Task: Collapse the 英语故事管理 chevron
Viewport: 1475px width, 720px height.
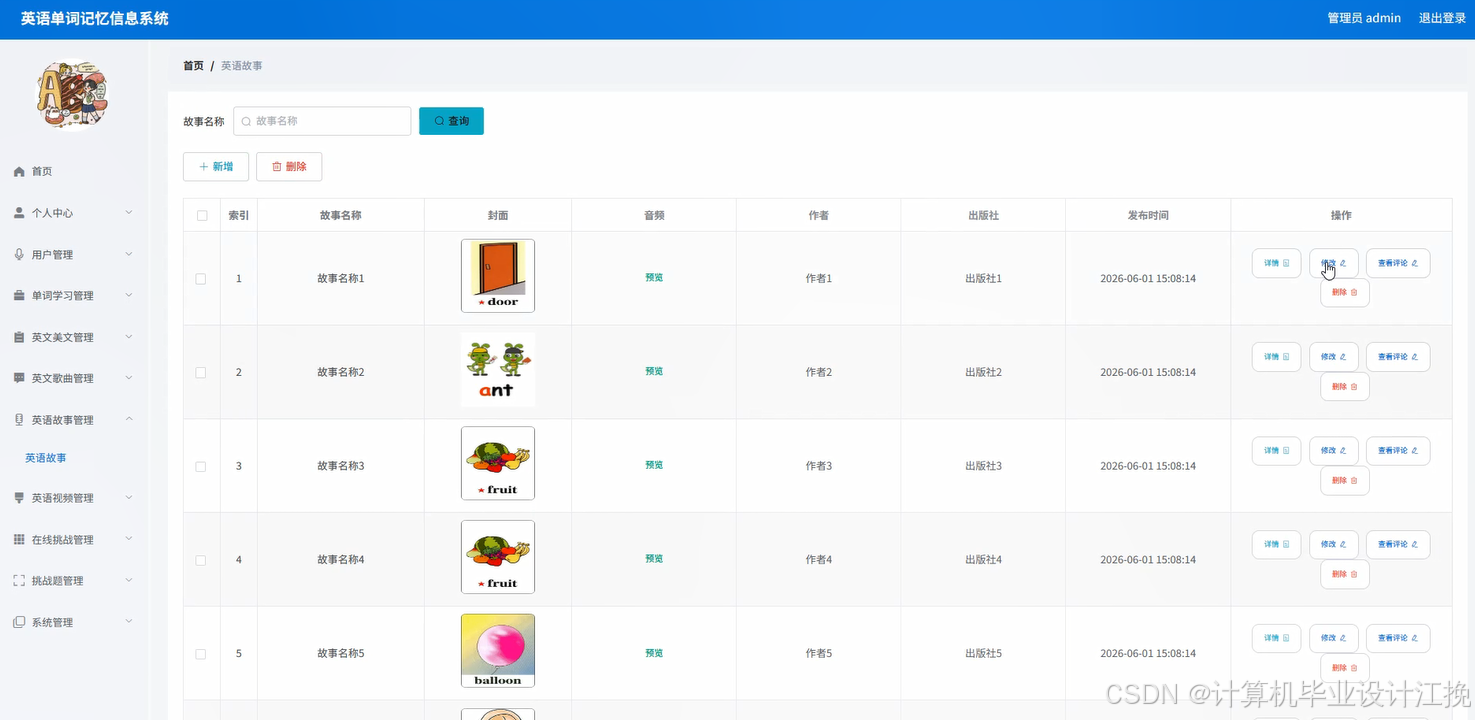Action: point(129,419)
